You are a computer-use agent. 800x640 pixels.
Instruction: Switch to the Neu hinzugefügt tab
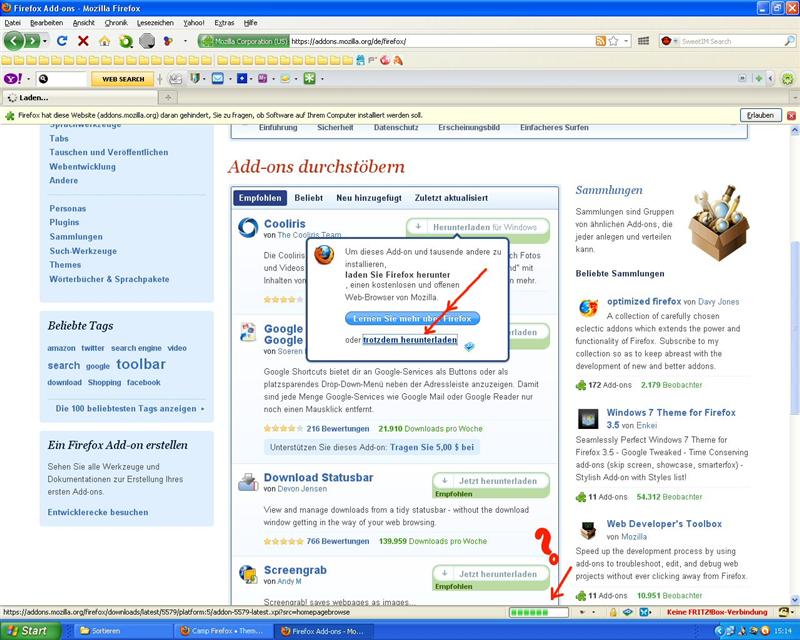click(369, 198)
